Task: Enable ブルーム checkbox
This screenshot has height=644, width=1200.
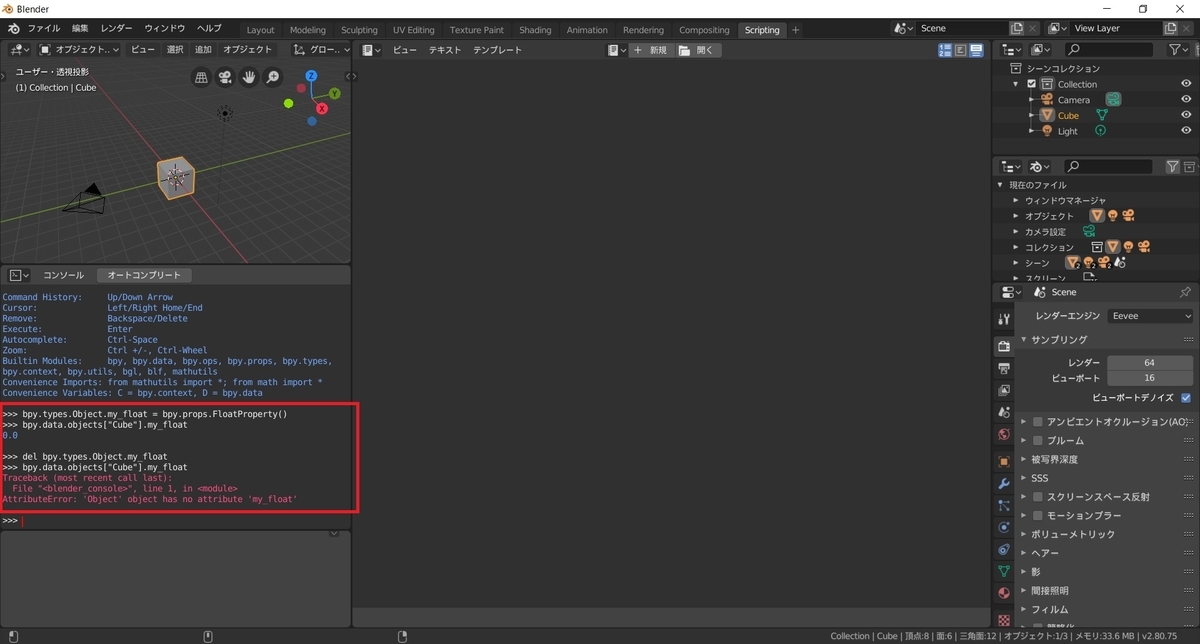Action: point(1037,440)
